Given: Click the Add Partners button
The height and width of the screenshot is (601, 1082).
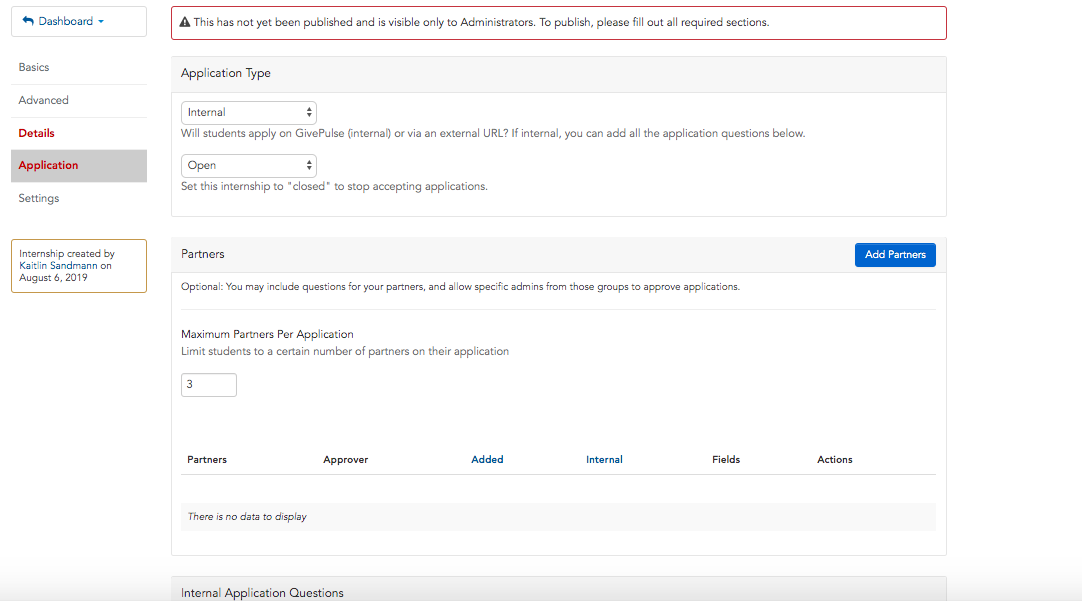Looking at the screenshot, I should click(x=895, y=255).
